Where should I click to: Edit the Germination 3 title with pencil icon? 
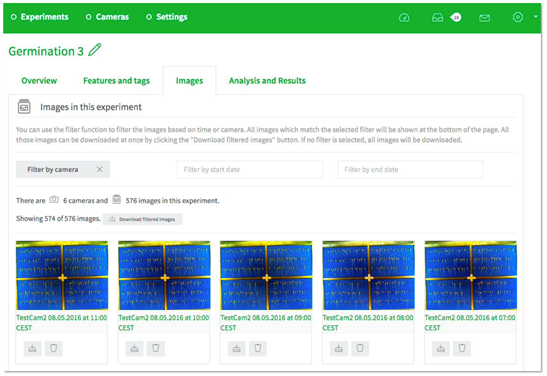[x=95, y=50]
